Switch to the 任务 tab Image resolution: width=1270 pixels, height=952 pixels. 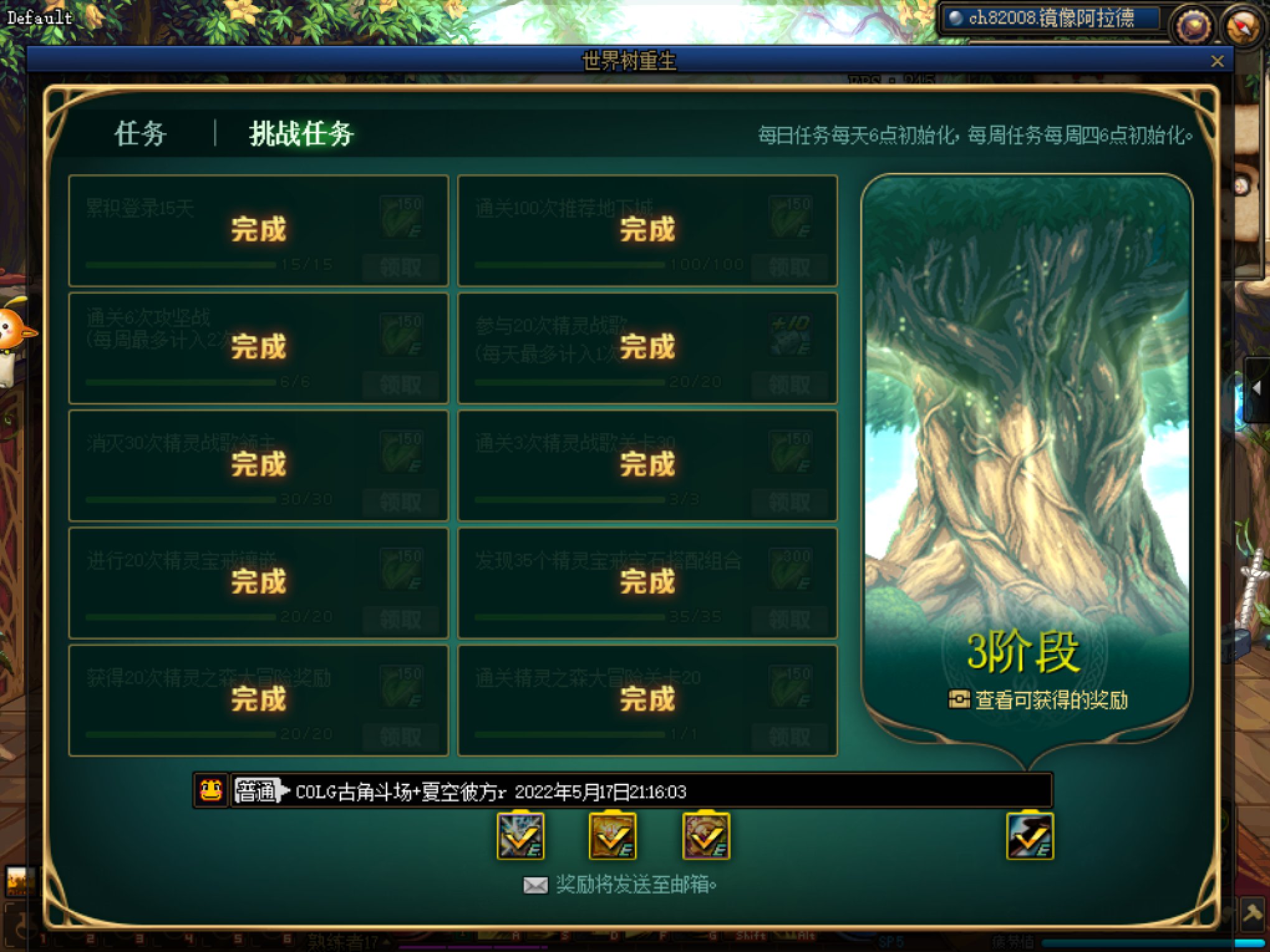(140, 134)
